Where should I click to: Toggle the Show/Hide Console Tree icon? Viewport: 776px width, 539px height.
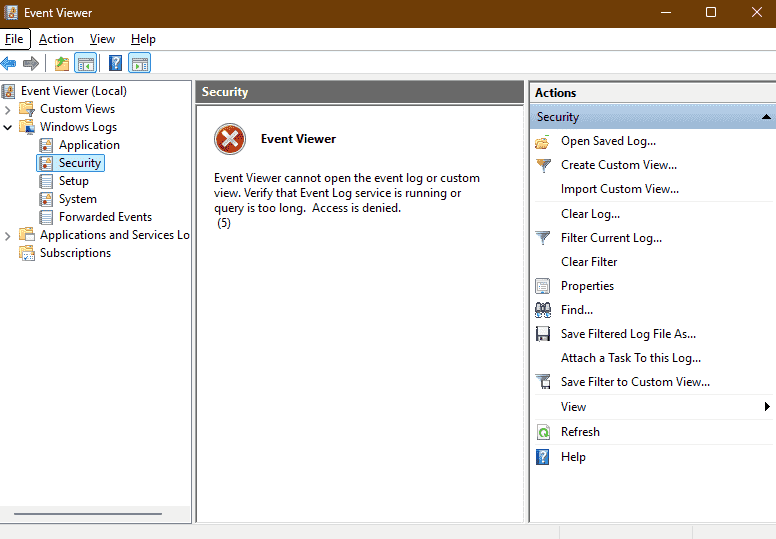tap(86, 63)
